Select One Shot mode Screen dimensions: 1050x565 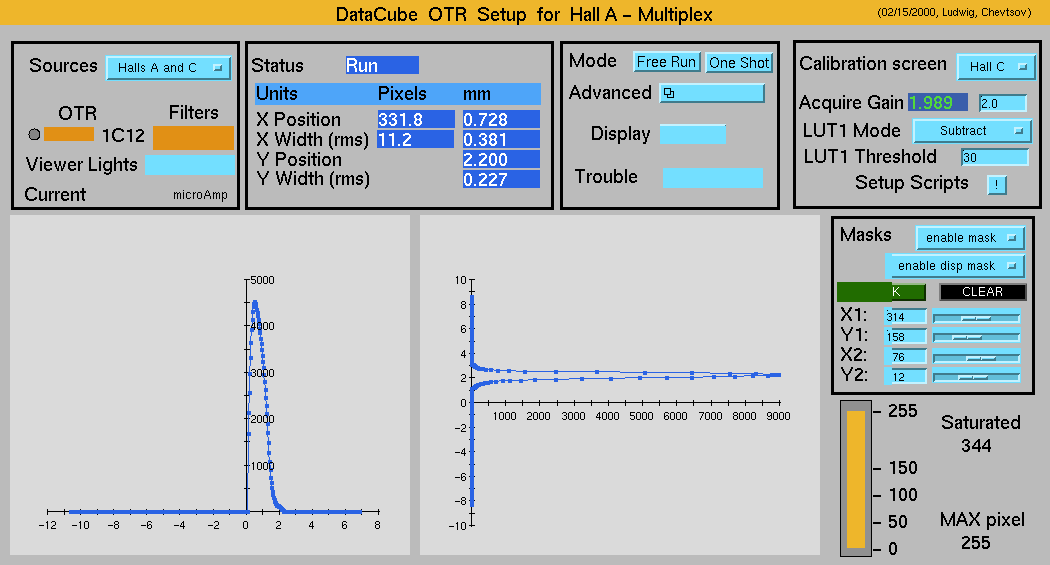pos(739,62)
